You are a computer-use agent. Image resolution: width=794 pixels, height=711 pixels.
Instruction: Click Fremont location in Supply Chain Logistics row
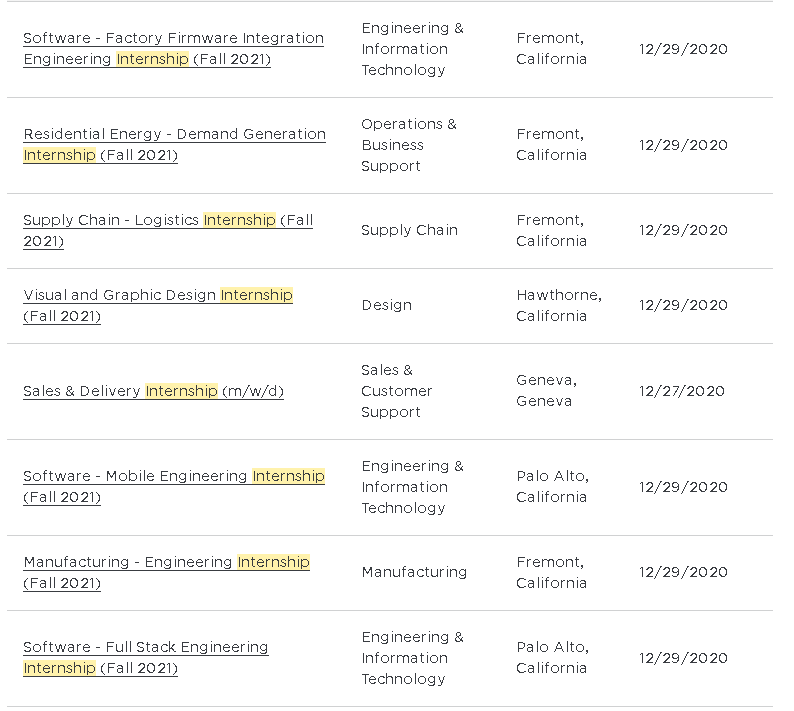tap(551, 230)
